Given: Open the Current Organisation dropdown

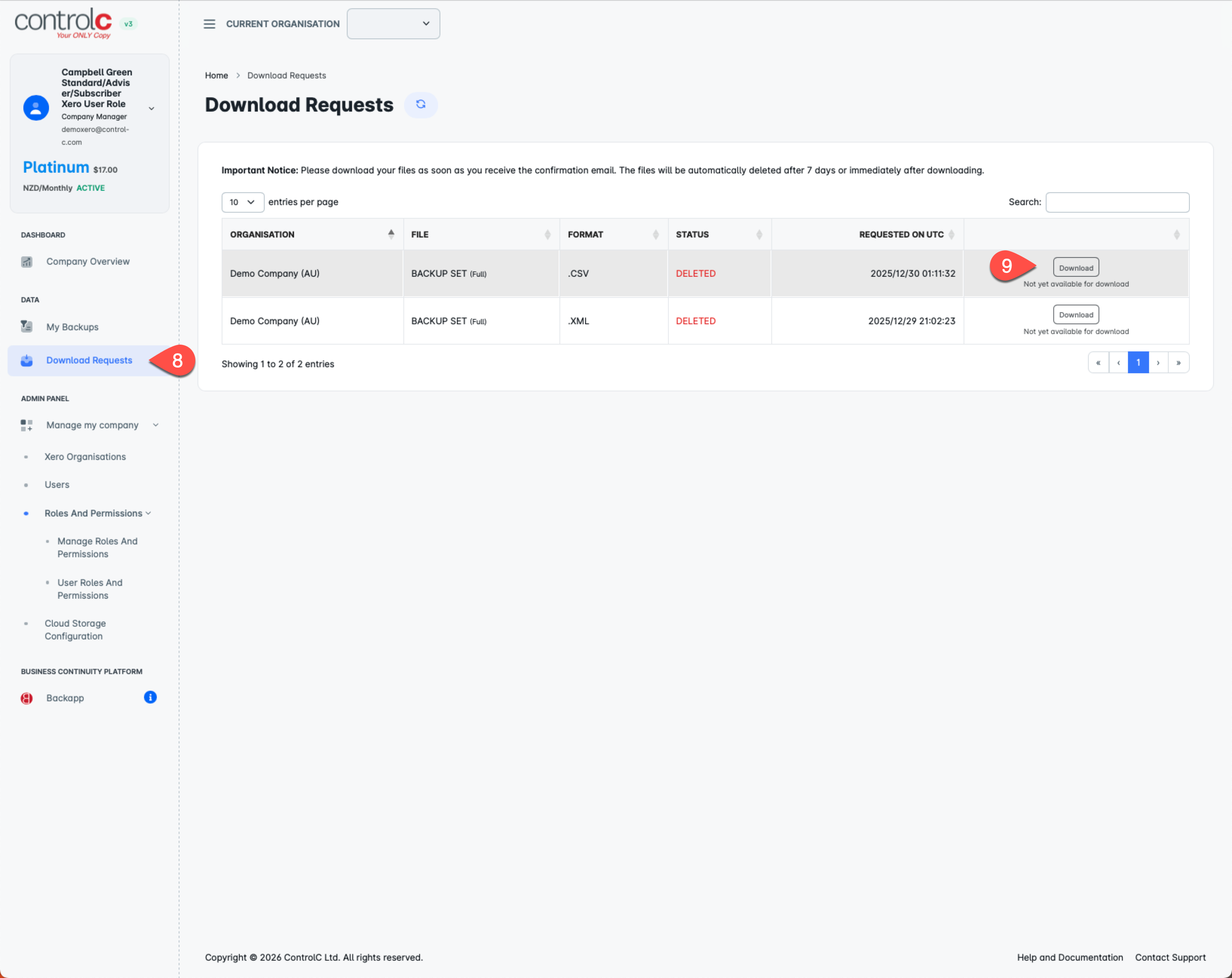Looking at the screenshot, I should tap(393, 24).
